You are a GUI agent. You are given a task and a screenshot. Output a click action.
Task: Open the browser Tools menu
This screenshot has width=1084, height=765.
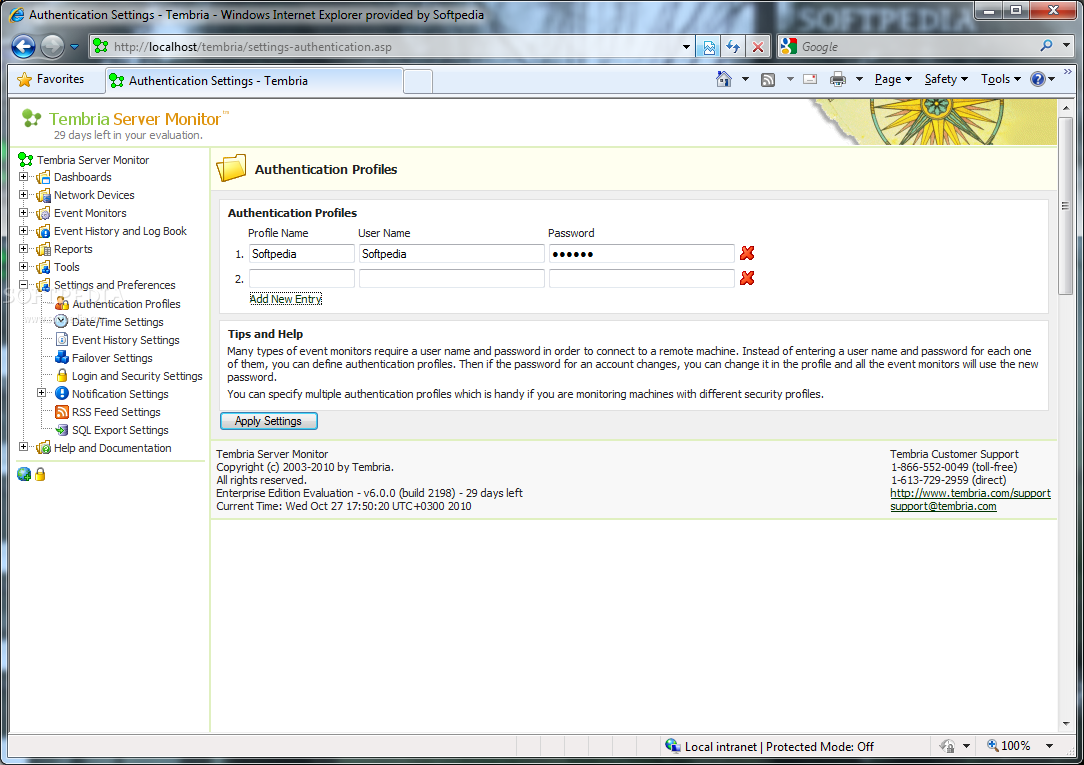point(1000,79)
